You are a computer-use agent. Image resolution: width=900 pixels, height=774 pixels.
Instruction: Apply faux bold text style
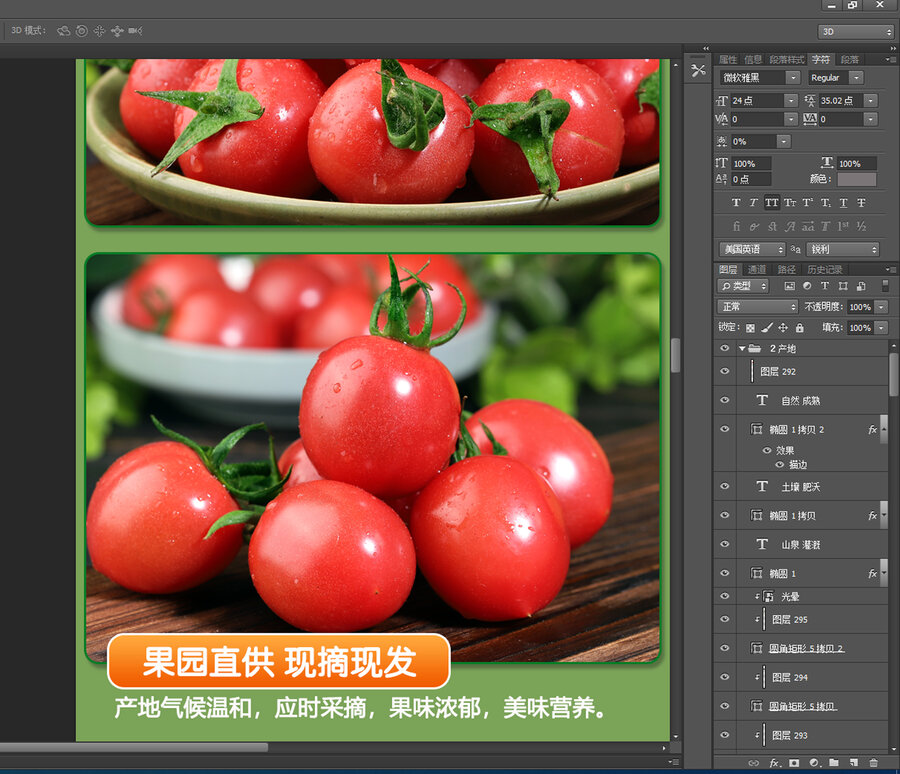tap(736, 203)
